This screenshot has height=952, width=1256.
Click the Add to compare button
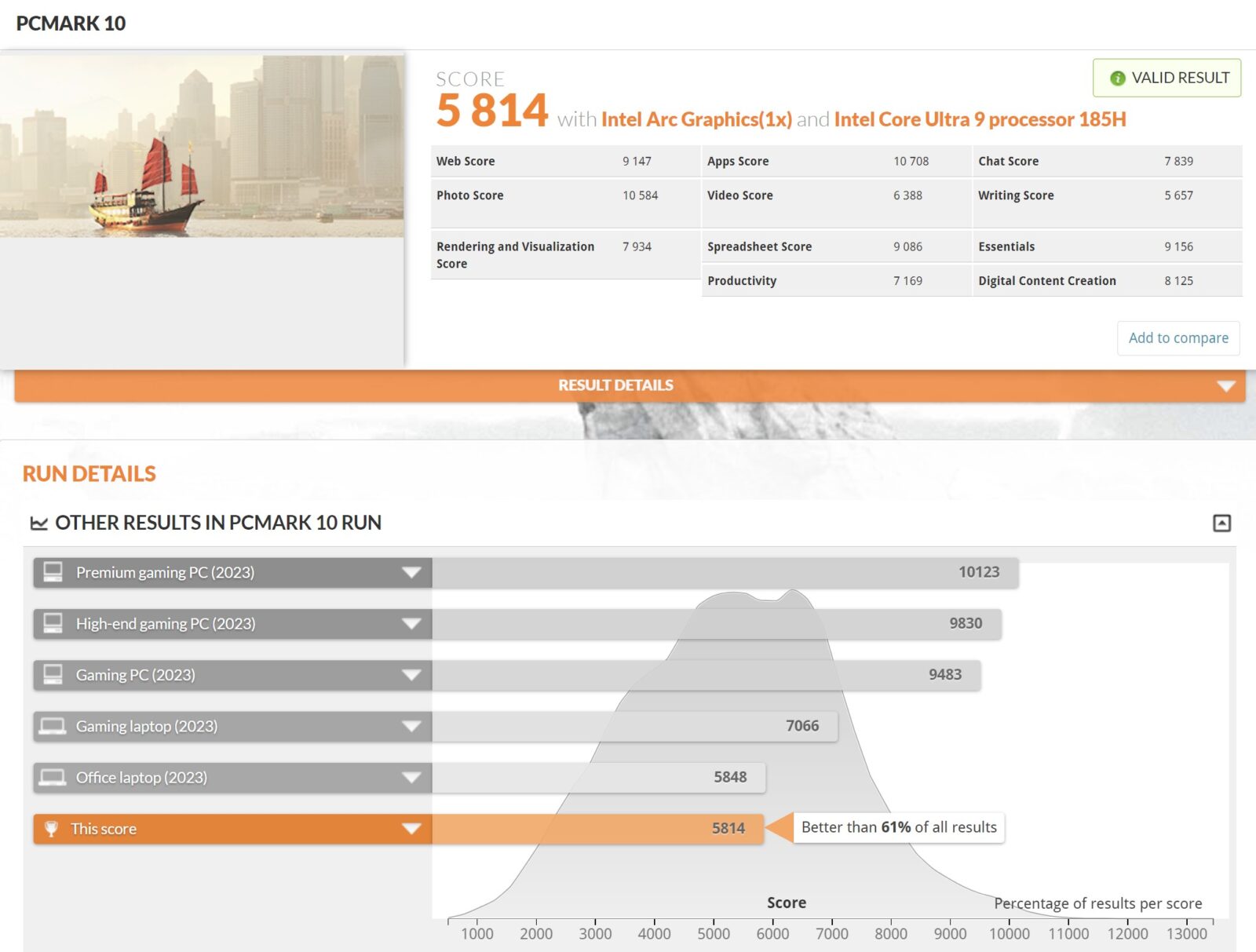tap(1177, 338)
